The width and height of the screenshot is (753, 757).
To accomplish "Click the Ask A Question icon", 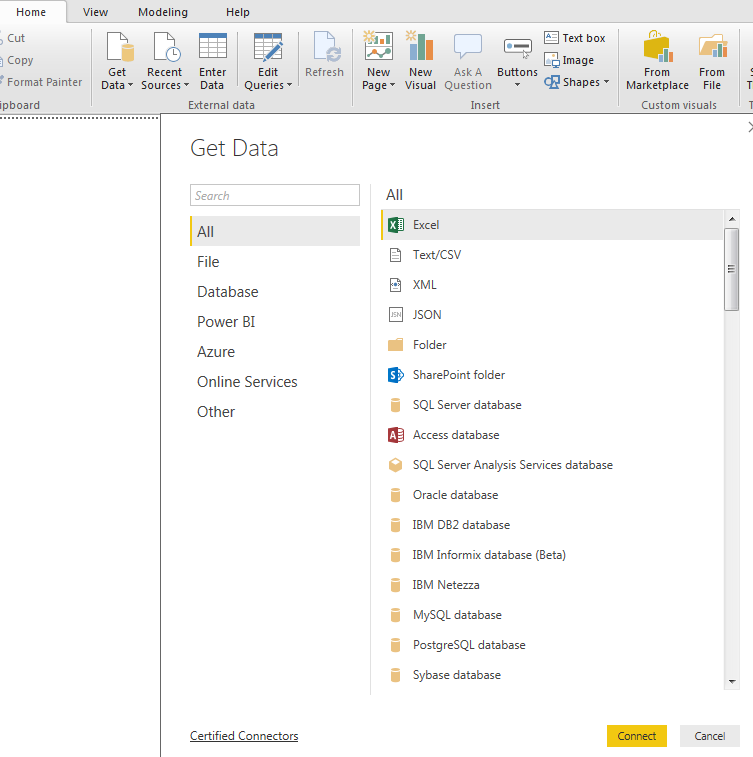I will tap(468, 47).
